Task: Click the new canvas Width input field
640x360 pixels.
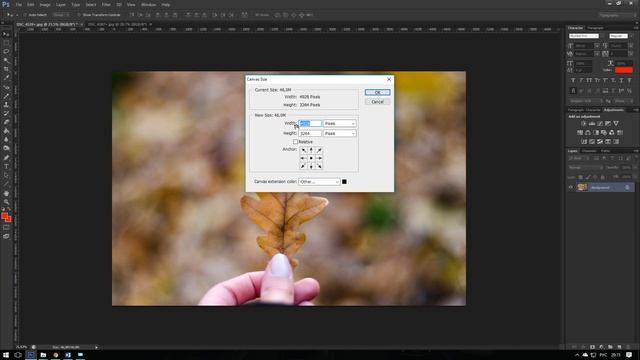Action: click(310, 123)
